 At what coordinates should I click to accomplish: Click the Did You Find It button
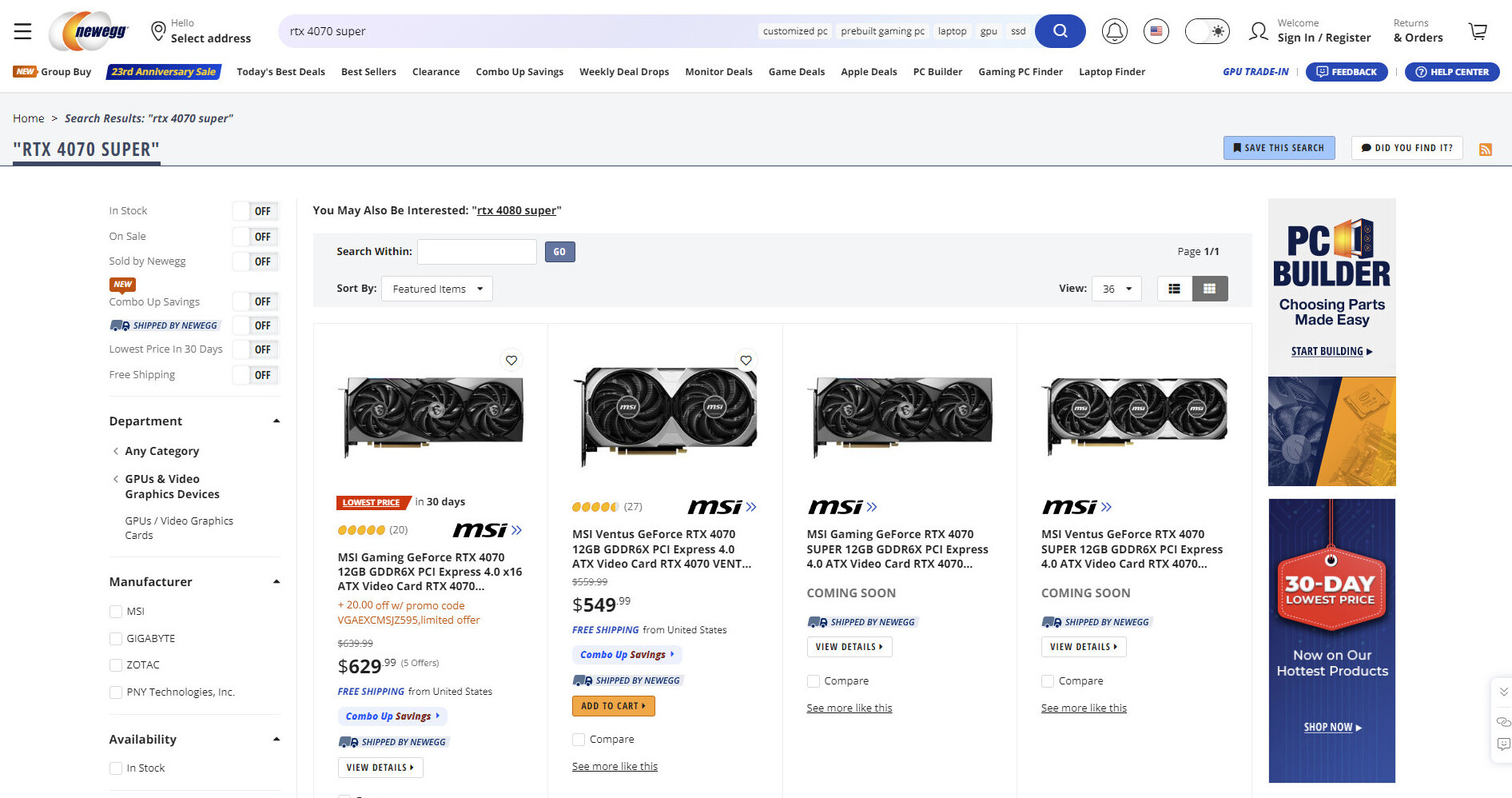1407,148
